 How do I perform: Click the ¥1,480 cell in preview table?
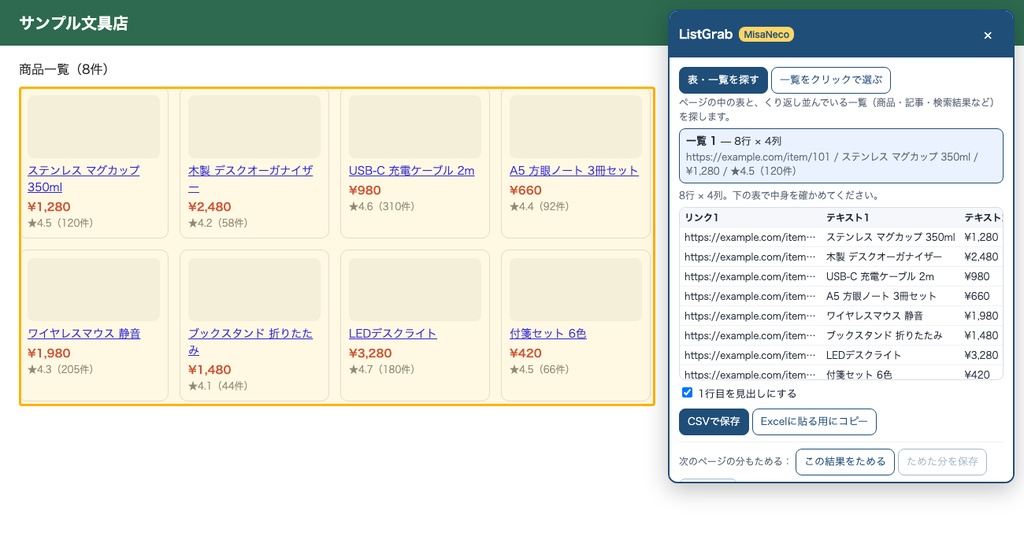[981, 335]
